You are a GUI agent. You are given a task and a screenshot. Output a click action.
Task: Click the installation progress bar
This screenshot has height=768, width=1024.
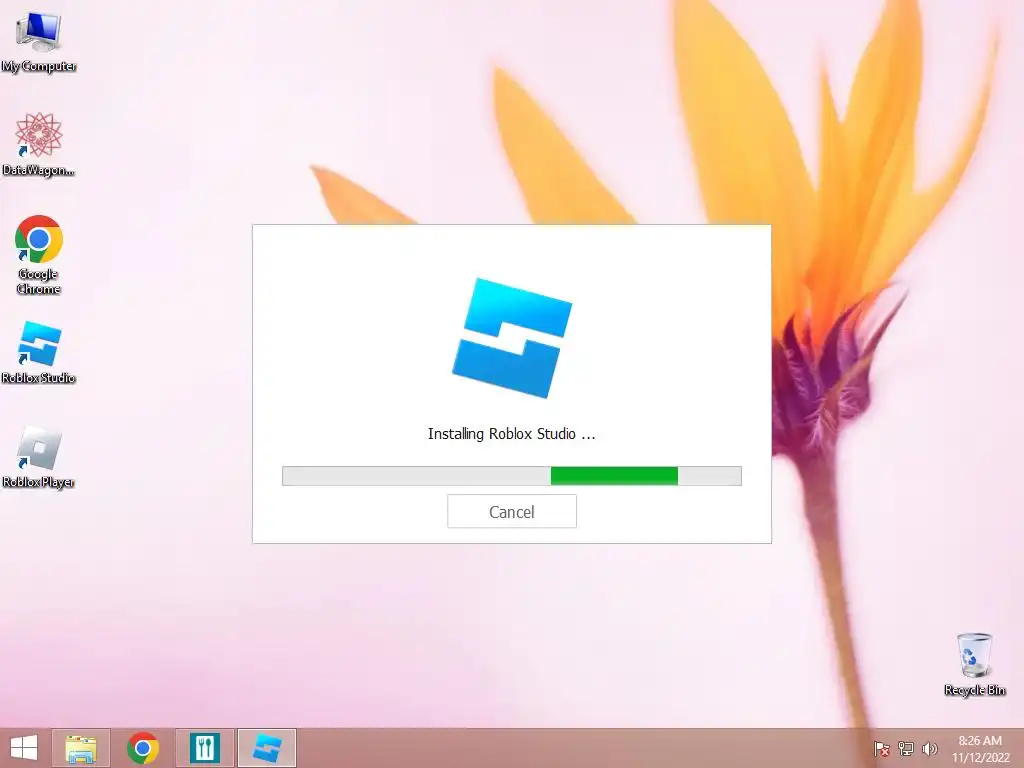[511, 475]
